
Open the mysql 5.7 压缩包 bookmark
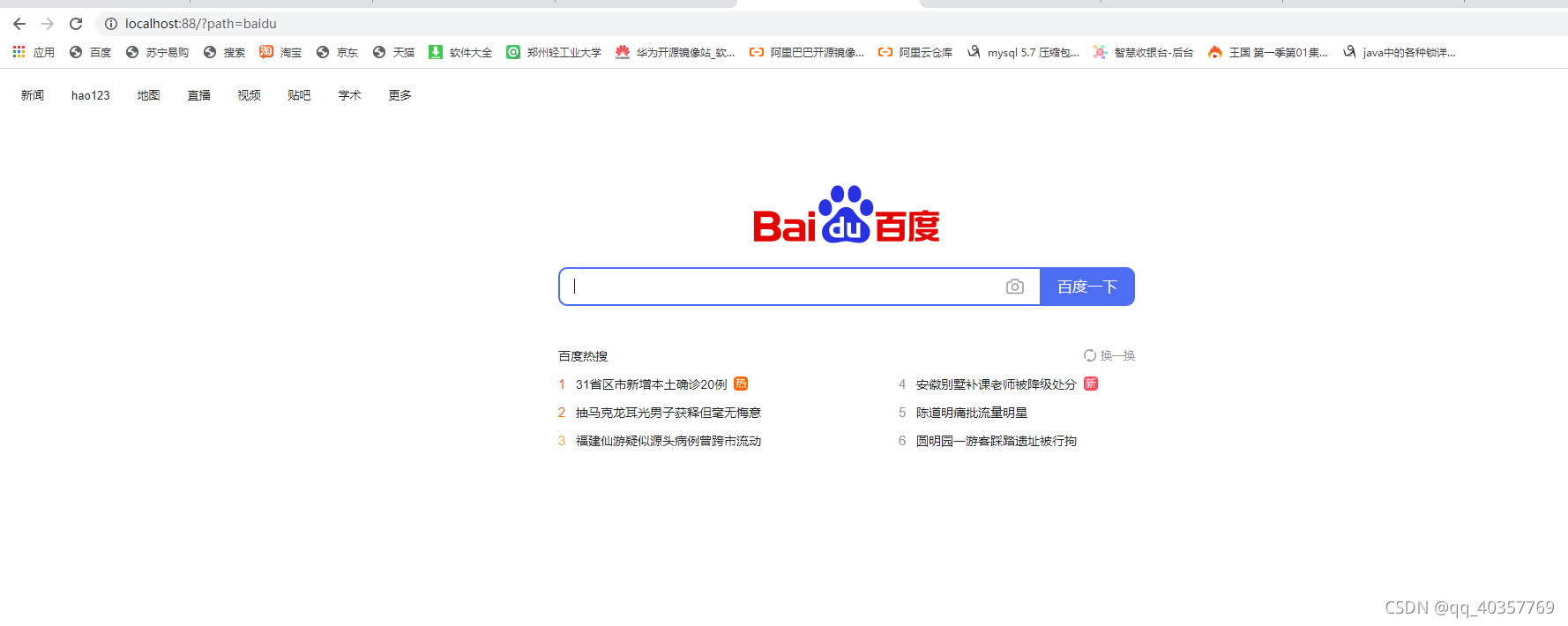click(1023, 53)
